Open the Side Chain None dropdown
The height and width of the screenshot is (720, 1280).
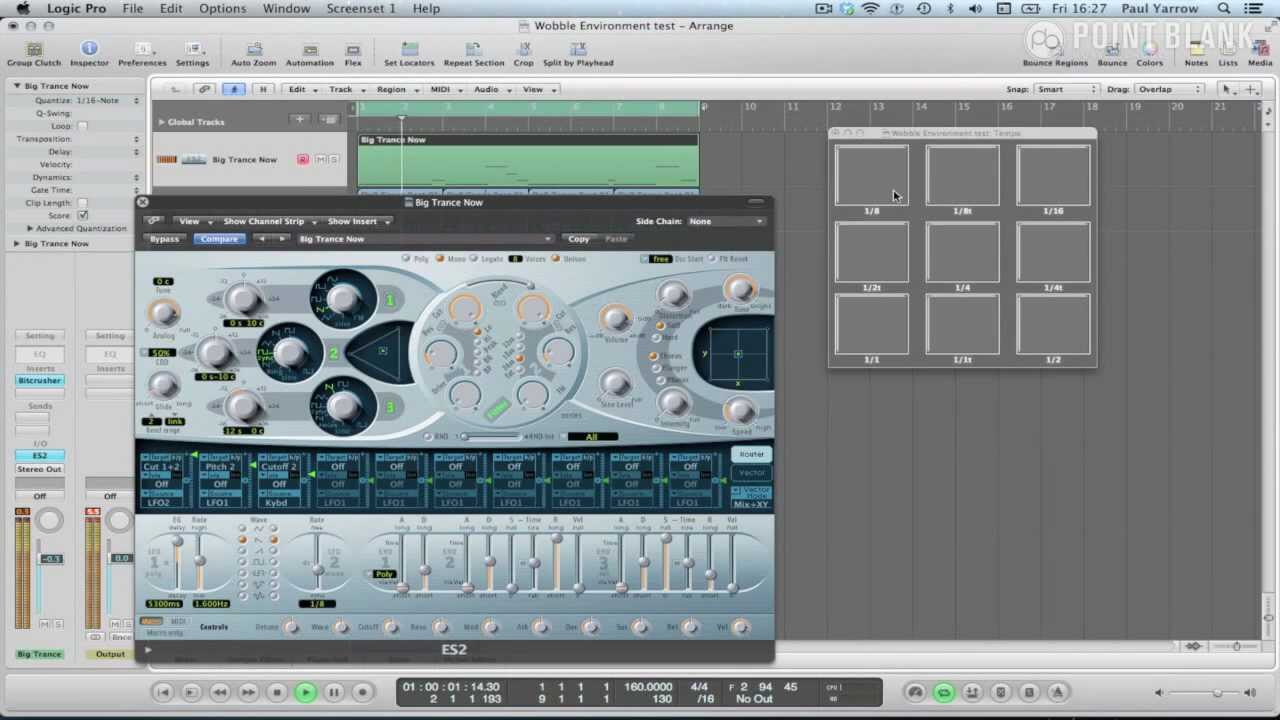(x=726, y=221)
